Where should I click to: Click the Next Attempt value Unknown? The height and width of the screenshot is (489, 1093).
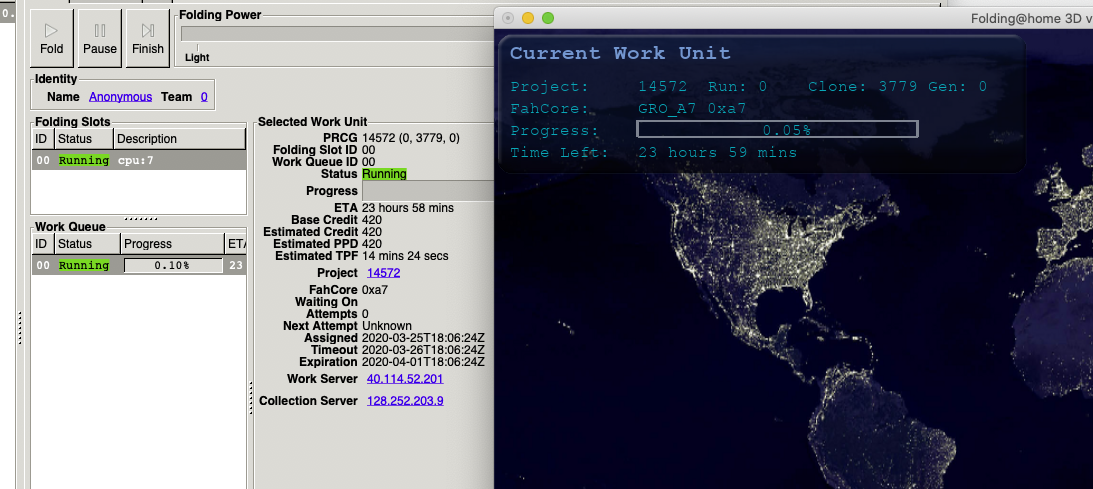click(x=387, y=326)
